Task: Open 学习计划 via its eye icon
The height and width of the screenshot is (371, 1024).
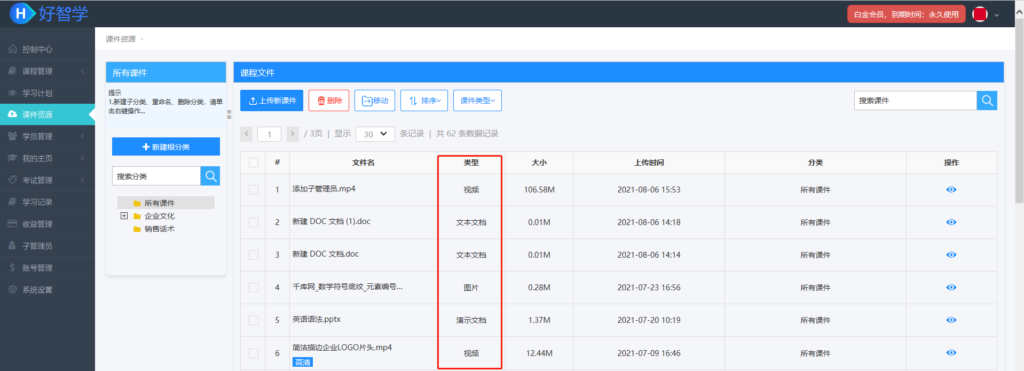Action: [12, 93]
